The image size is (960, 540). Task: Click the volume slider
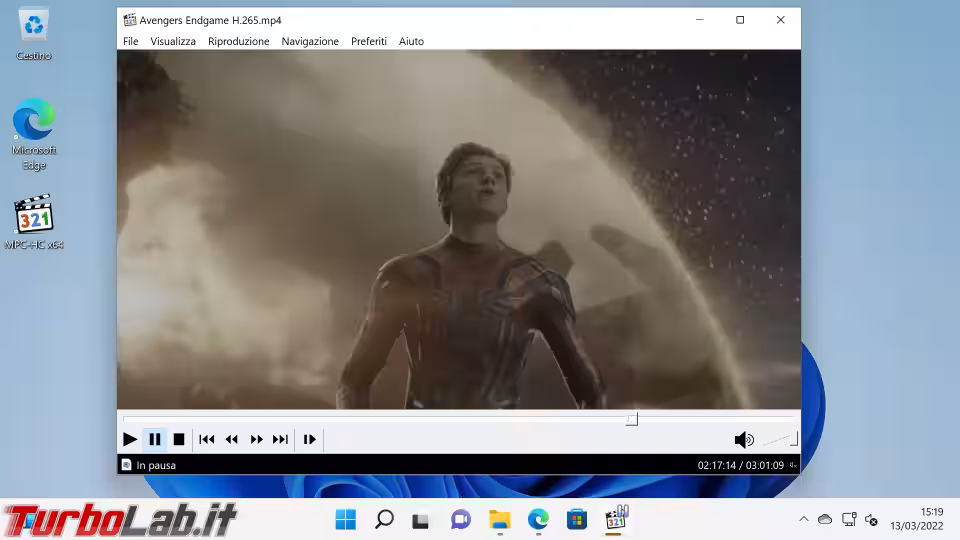(780, 439)
